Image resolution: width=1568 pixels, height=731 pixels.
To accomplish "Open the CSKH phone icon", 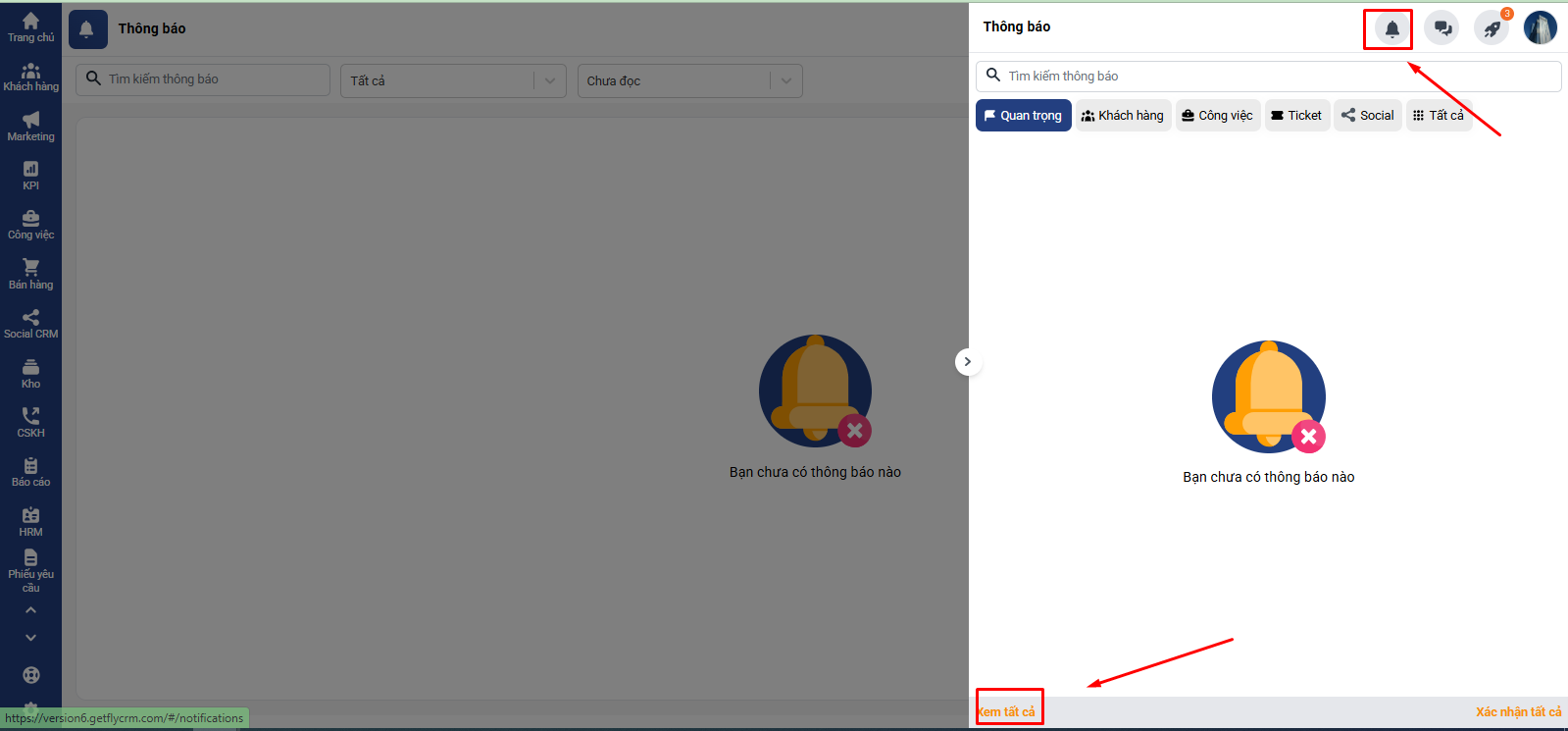I will [x=30, y=423].
